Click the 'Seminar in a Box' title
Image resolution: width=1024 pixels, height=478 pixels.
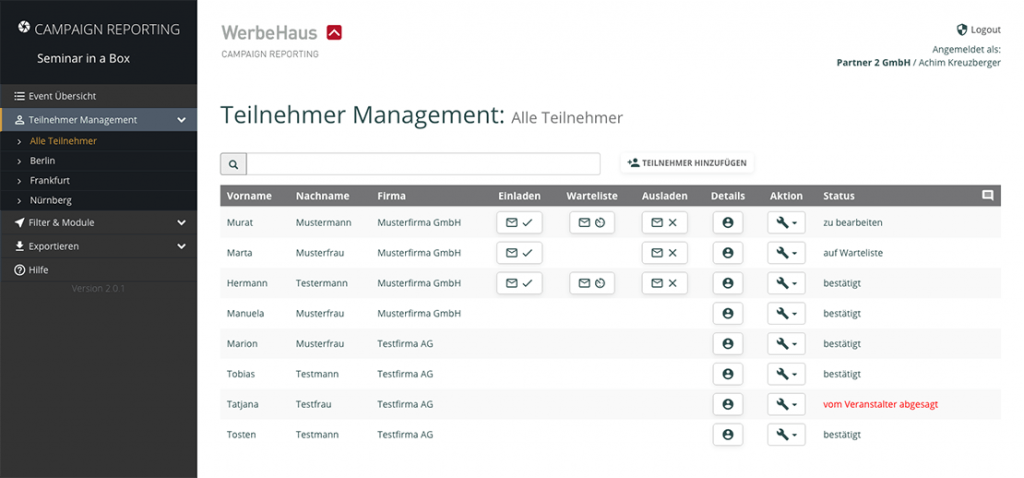84,58
